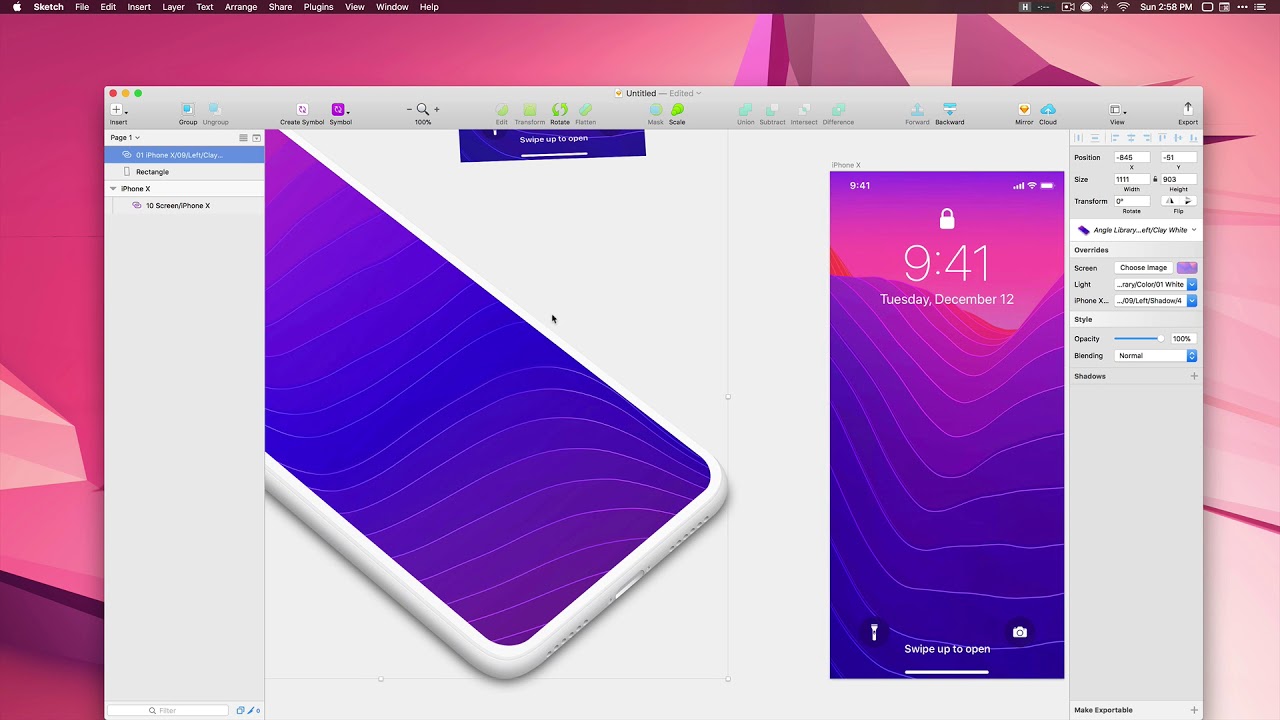Open the Plugins menu

pos(318,7)
